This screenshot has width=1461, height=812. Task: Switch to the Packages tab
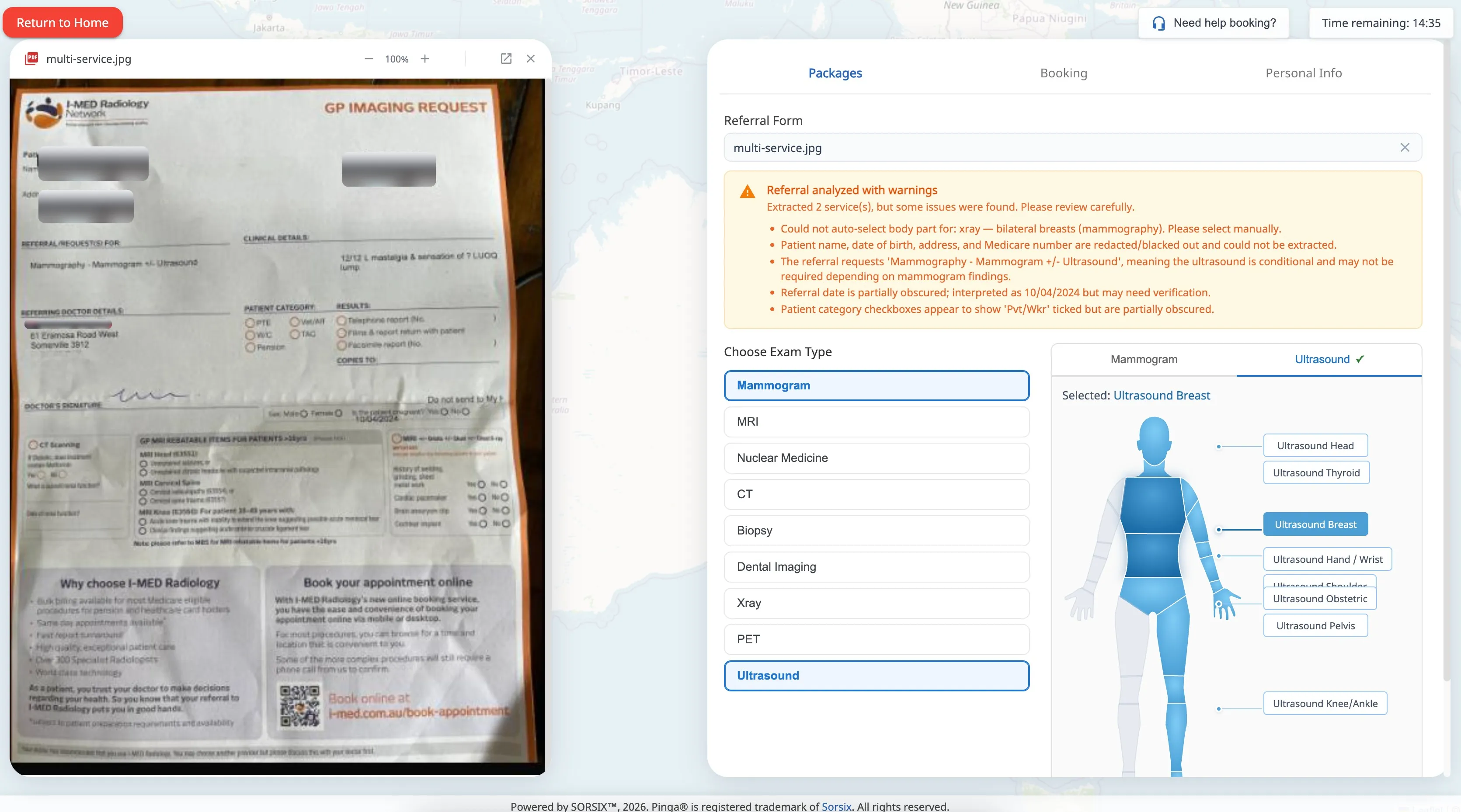(x=835, y=73)
